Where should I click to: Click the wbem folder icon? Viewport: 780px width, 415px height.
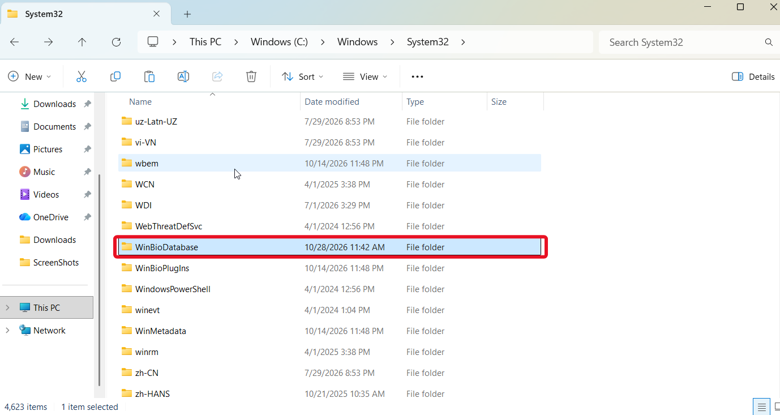tap(127, 163)
